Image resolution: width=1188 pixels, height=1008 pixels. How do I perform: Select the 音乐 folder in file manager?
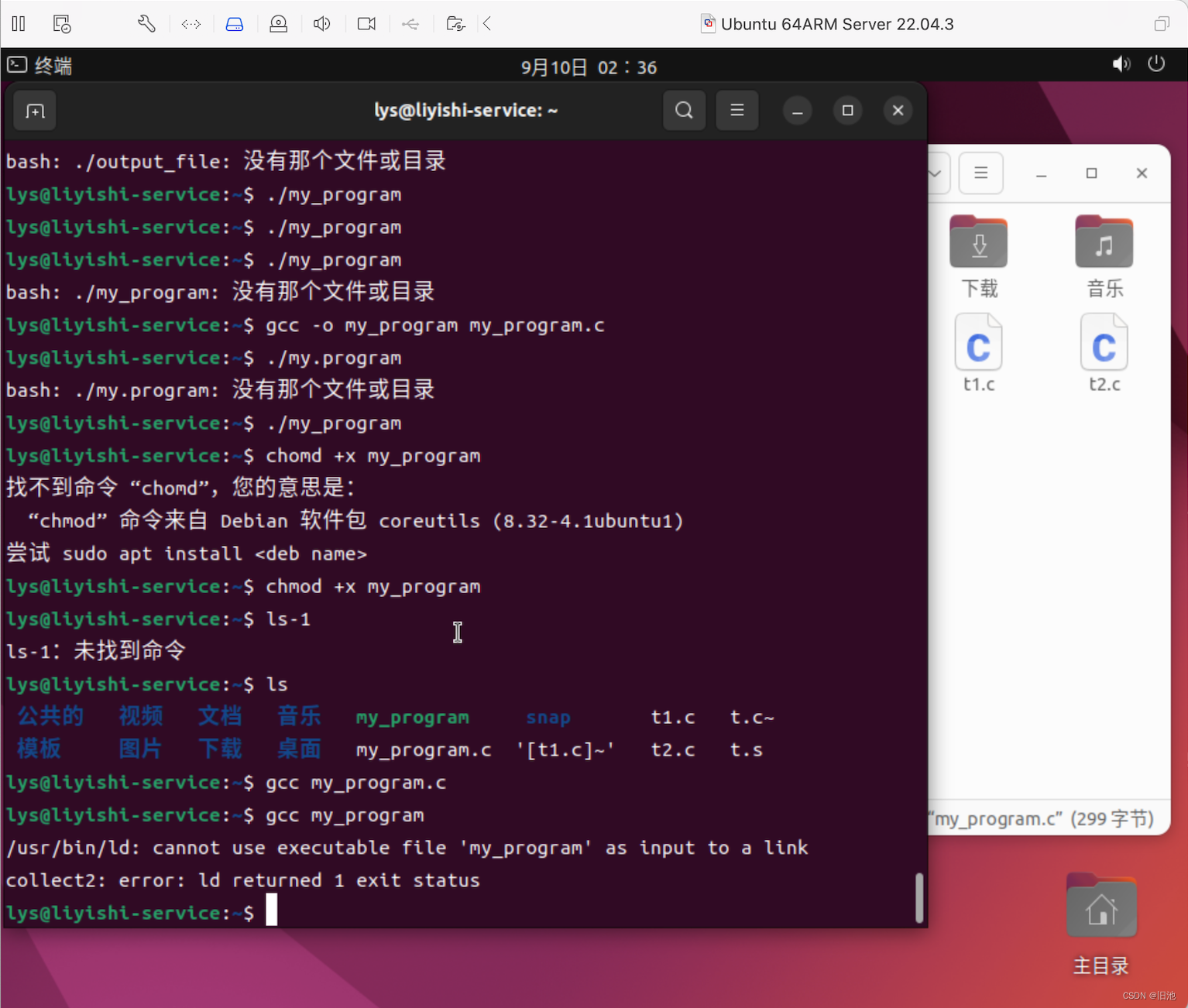(x=1104, y=256)
